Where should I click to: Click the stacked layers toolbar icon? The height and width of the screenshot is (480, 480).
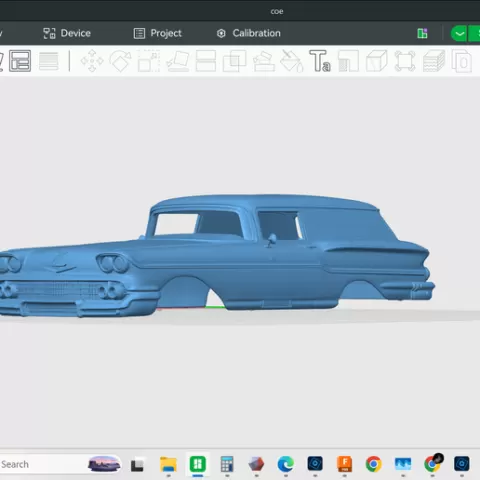point(434,61)
